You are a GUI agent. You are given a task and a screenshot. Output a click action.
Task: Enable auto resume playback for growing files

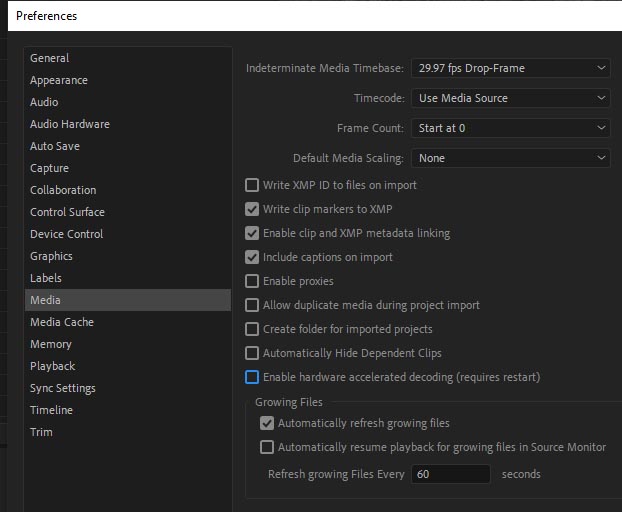click(x=267, y=447)
